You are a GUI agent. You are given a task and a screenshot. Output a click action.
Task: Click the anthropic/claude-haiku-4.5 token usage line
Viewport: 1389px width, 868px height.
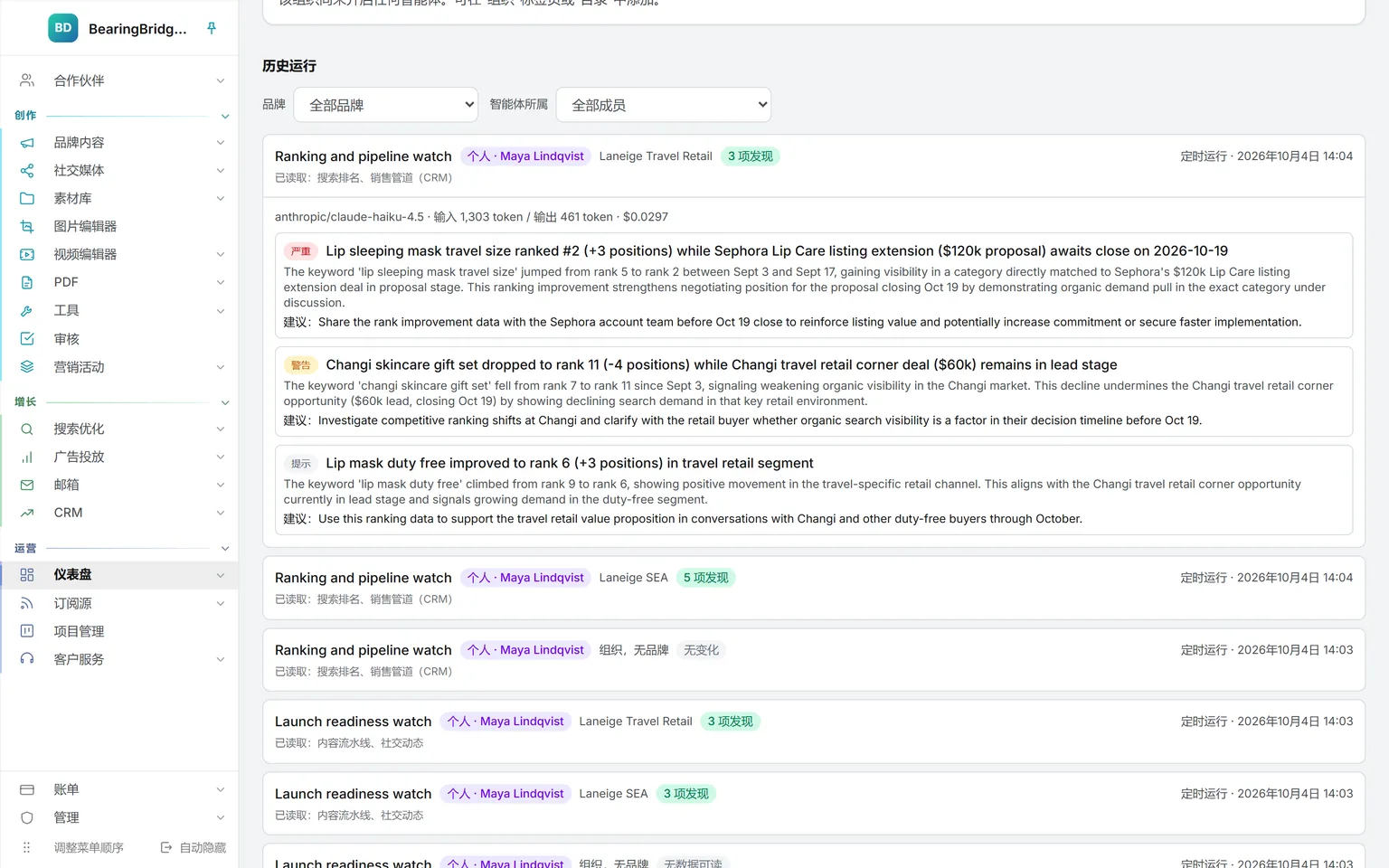pos(471,217)
